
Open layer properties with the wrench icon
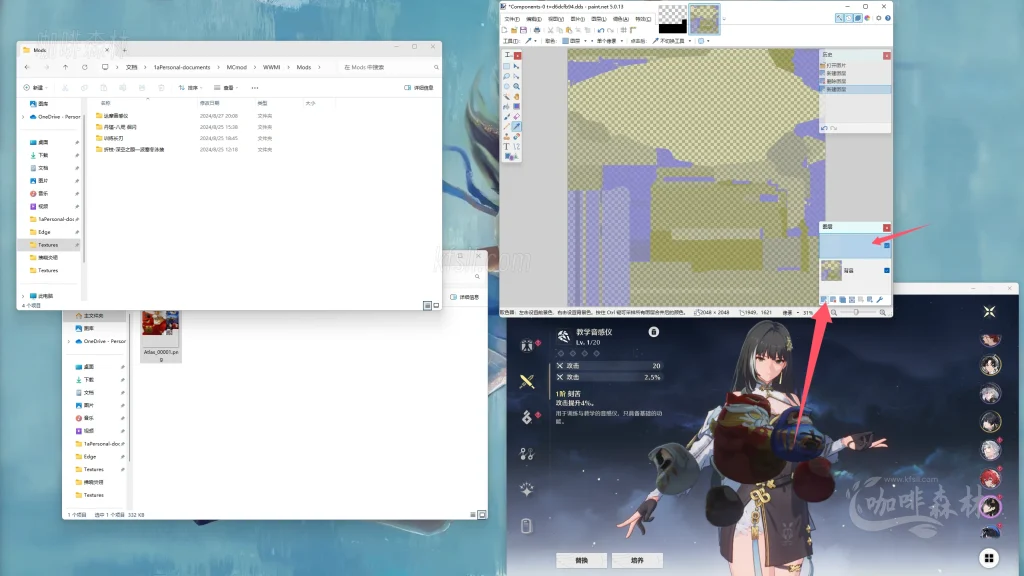tap(879, 300)
